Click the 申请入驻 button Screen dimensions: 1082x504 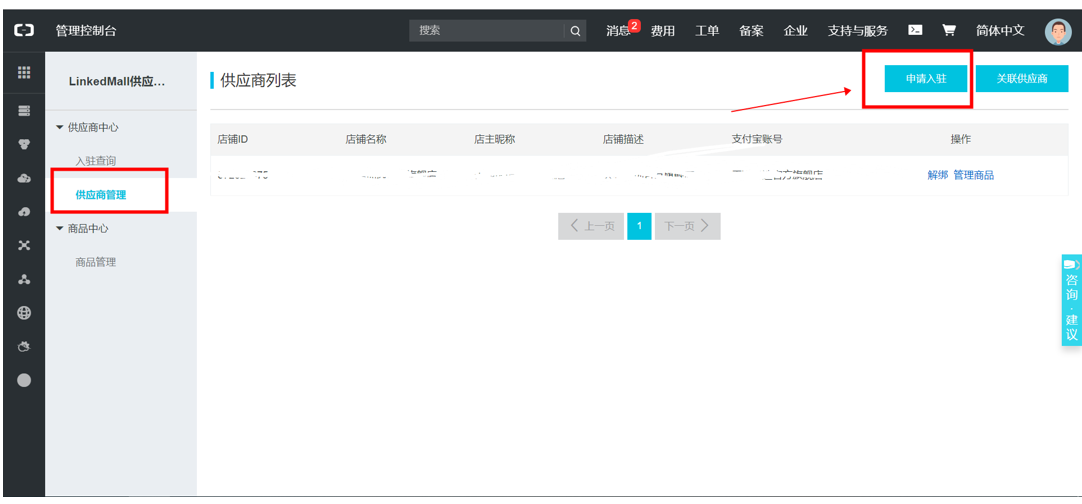pos(926,79)
